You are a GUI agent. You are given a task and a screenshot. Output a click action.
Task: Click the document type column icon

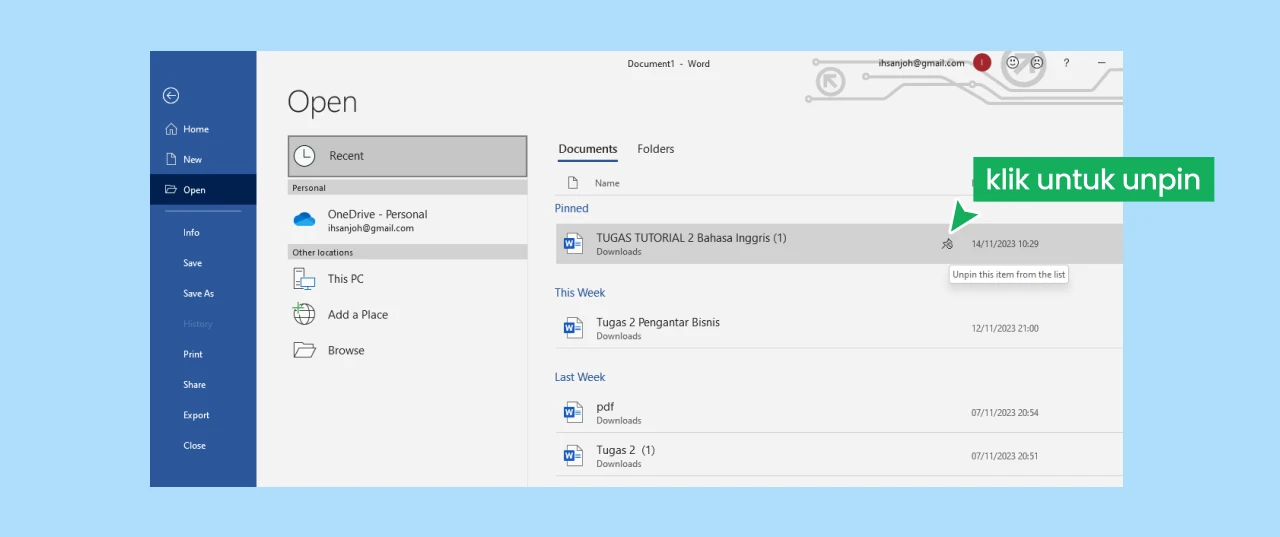pyautogui.click(x=573, y=183)
